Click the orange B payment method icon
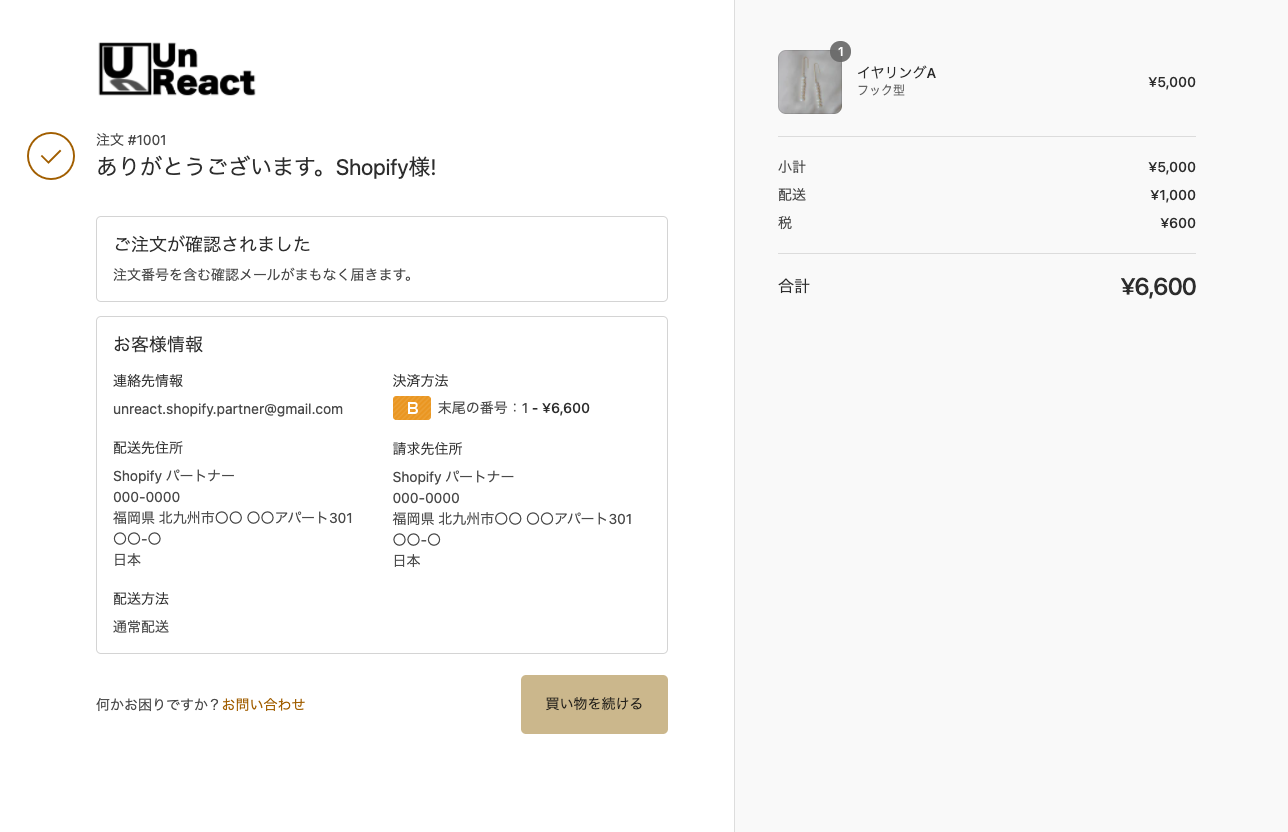Screen dimensions: 1288x832 point(412,408)
